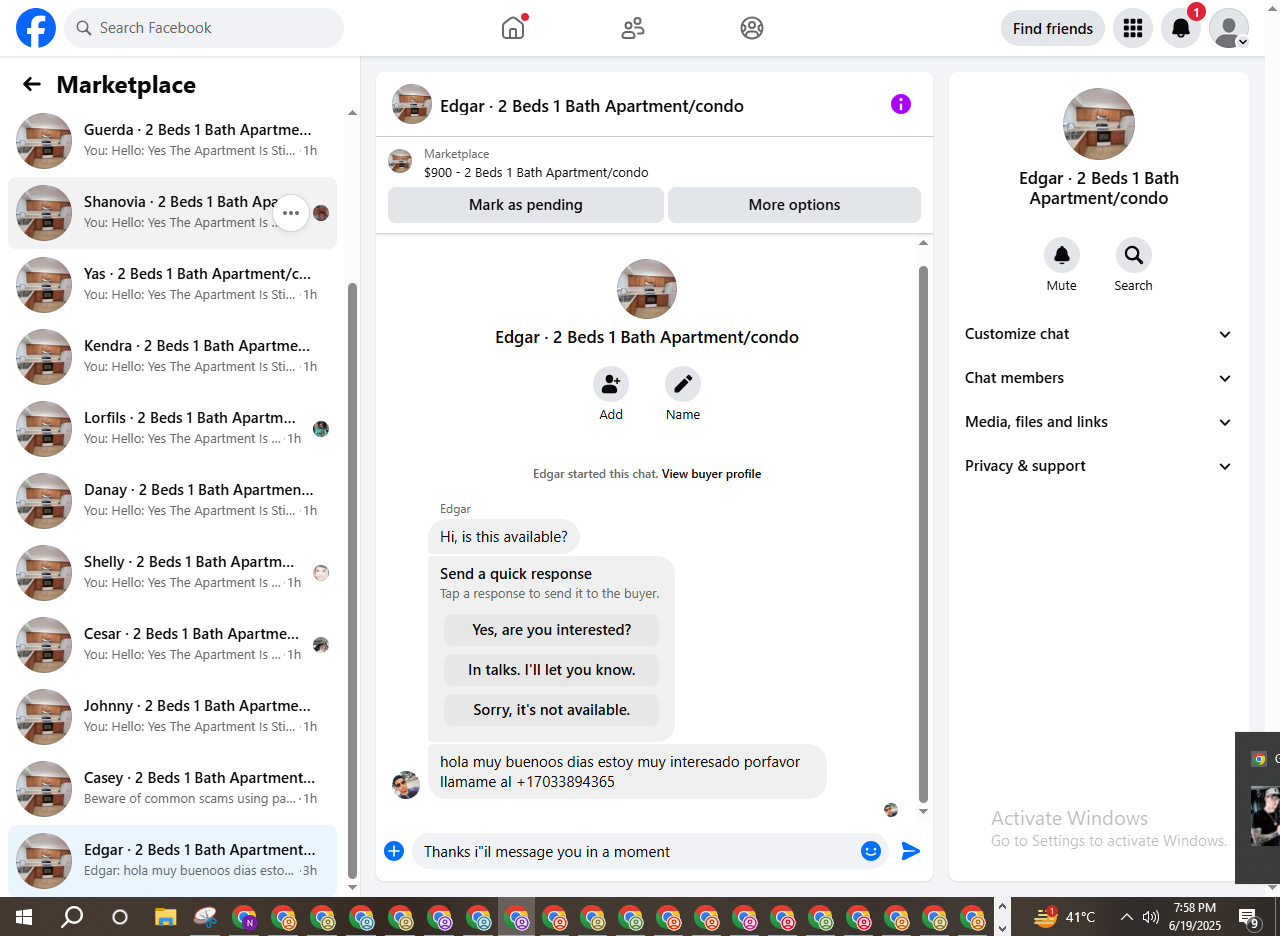
Task: Open the Windows Start menu
Action: click(x=23, y=916)
